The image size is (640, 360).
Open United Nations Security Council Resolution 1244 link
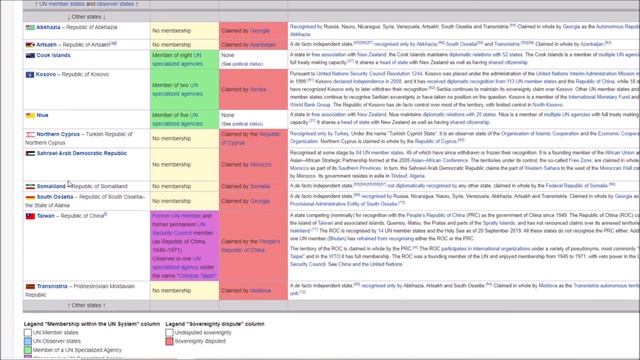(369, 74)
